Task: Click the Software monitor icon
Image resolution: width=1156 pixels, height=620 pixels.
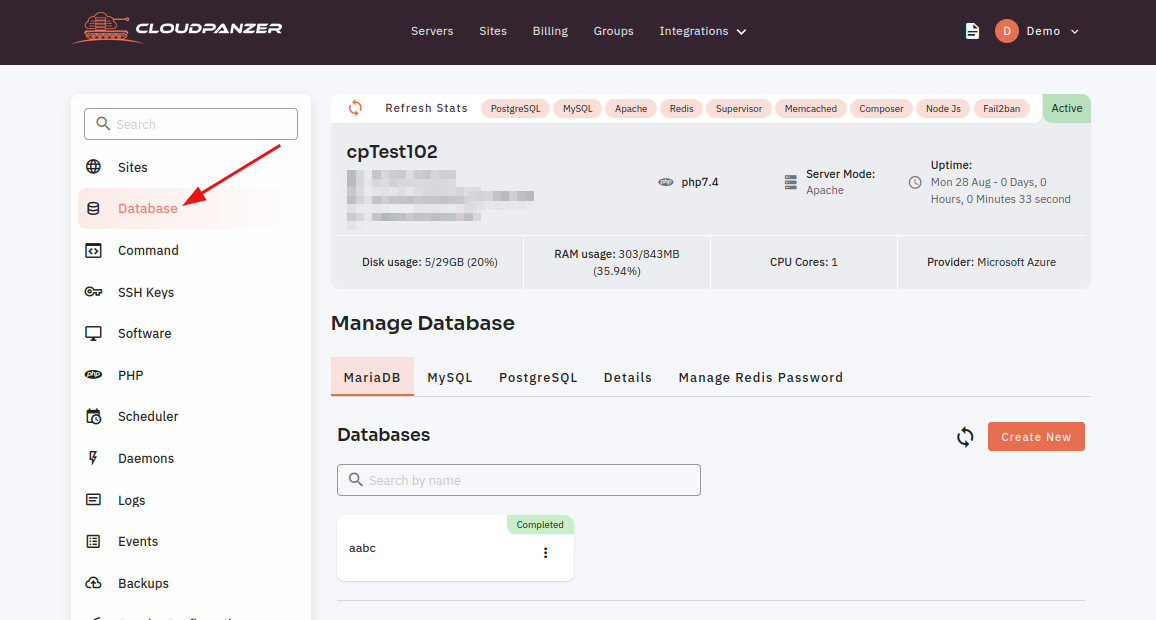Action: 94,333
